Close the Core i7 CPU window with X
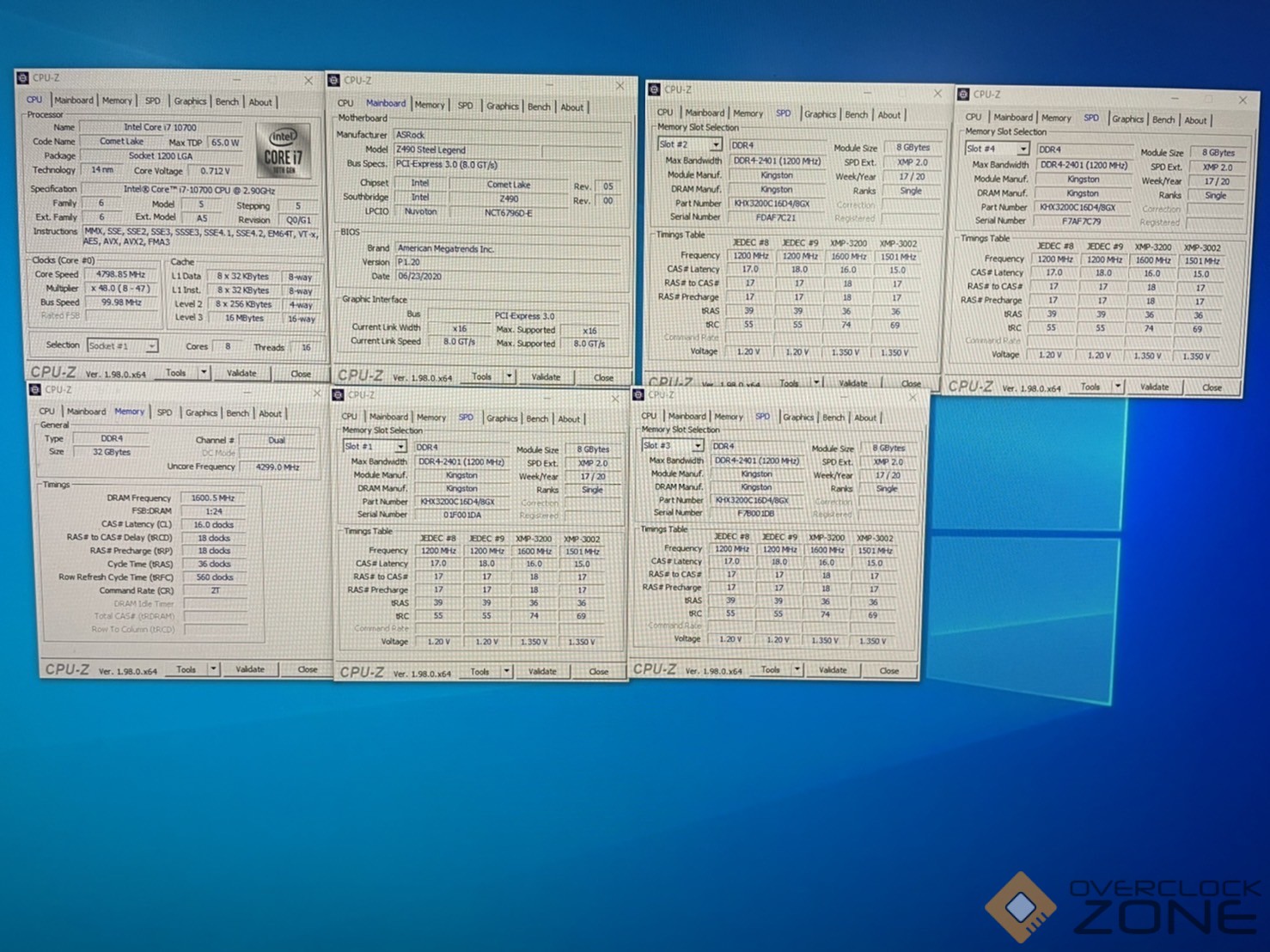This screenshot has height=952, width=1270. tap(308, 80)
